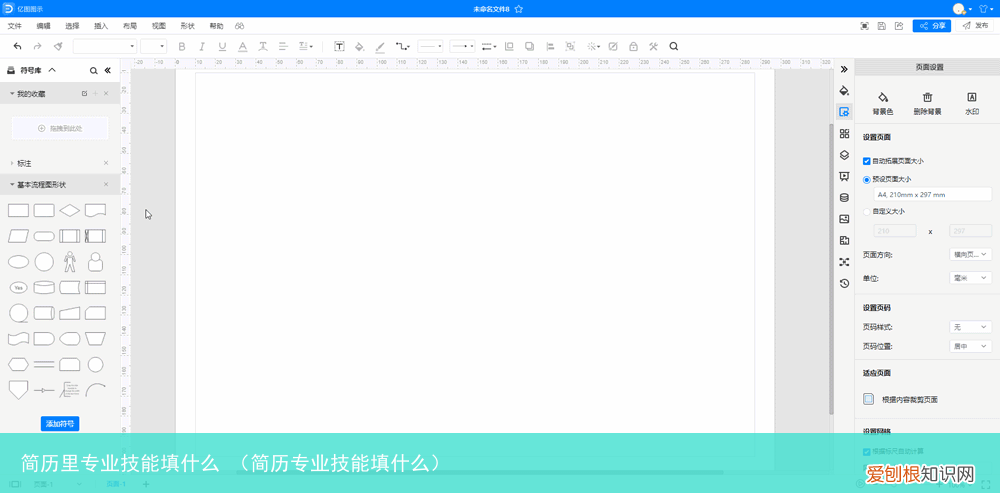The image size is (1000, 493).
Task: Open page number position dropdown
Action: click(x=971, y=346)
